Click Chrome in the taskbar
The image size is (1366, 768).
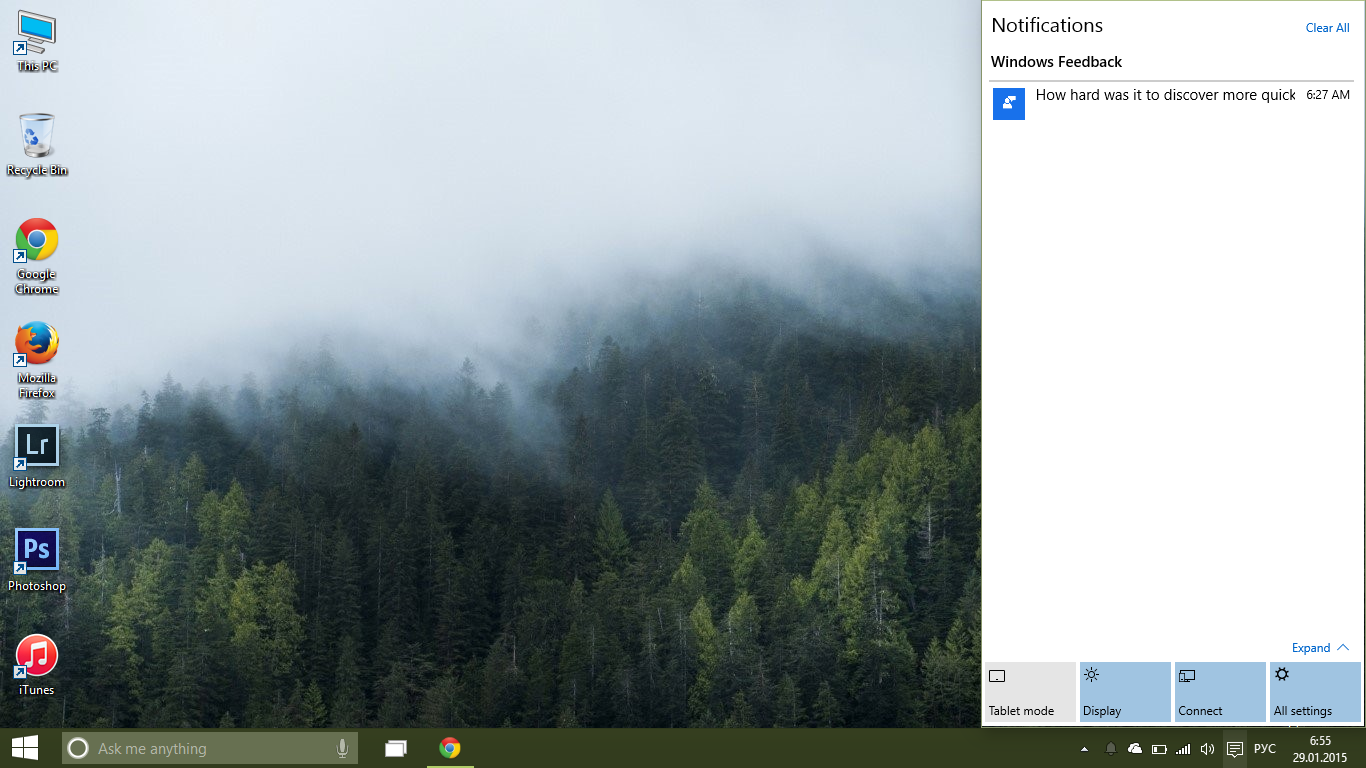pos(450,748)
